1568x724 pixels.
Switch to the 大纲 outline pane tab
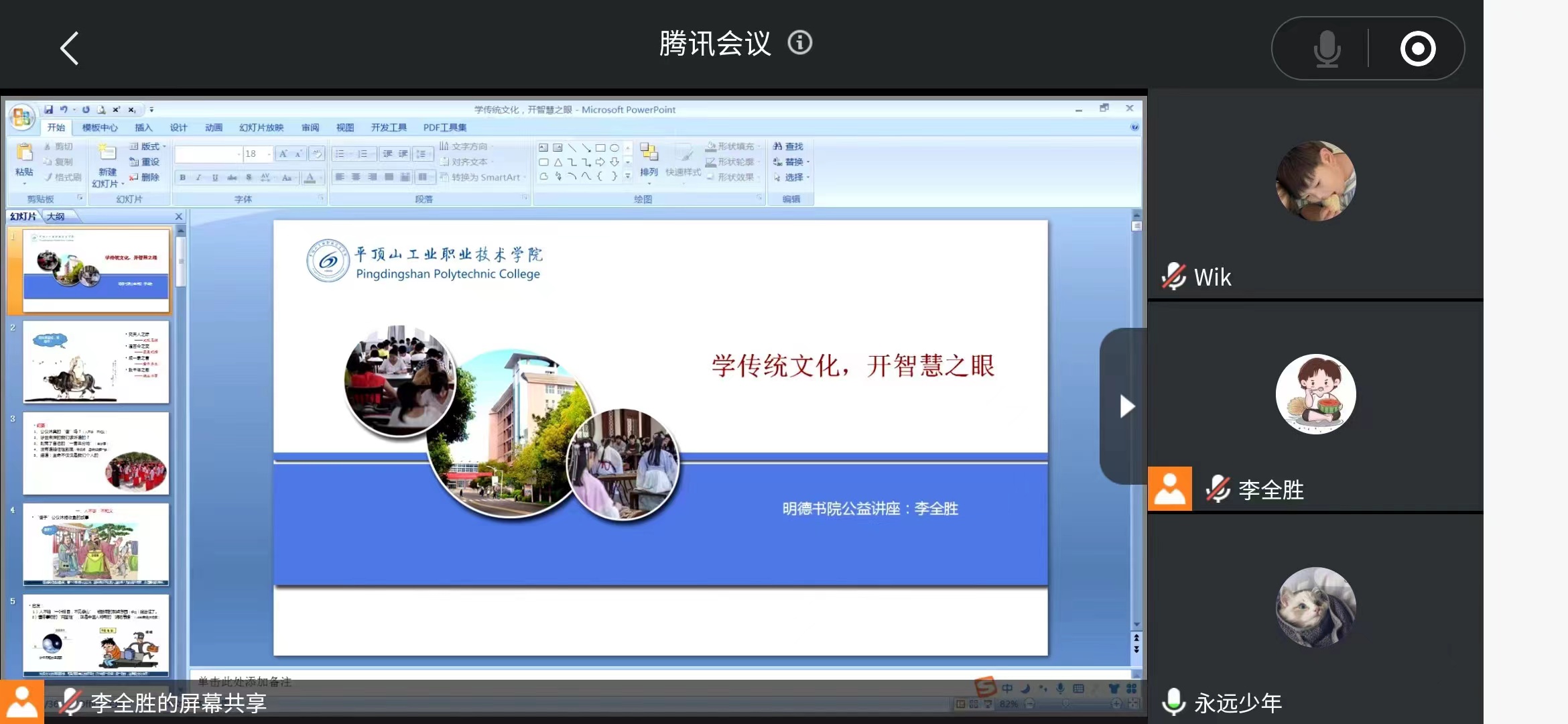pos(56,217)
